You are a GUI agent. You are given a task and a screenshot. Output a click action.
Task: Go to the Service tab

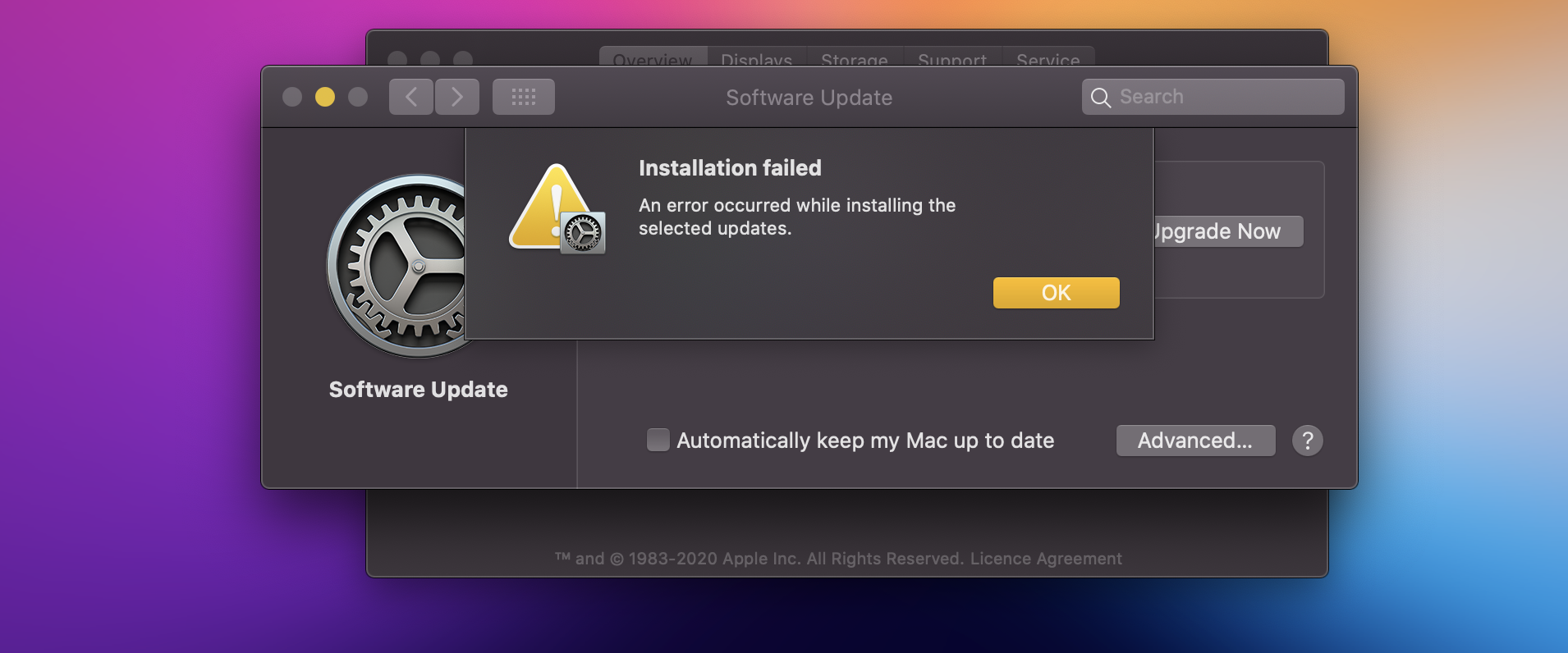1048,58
